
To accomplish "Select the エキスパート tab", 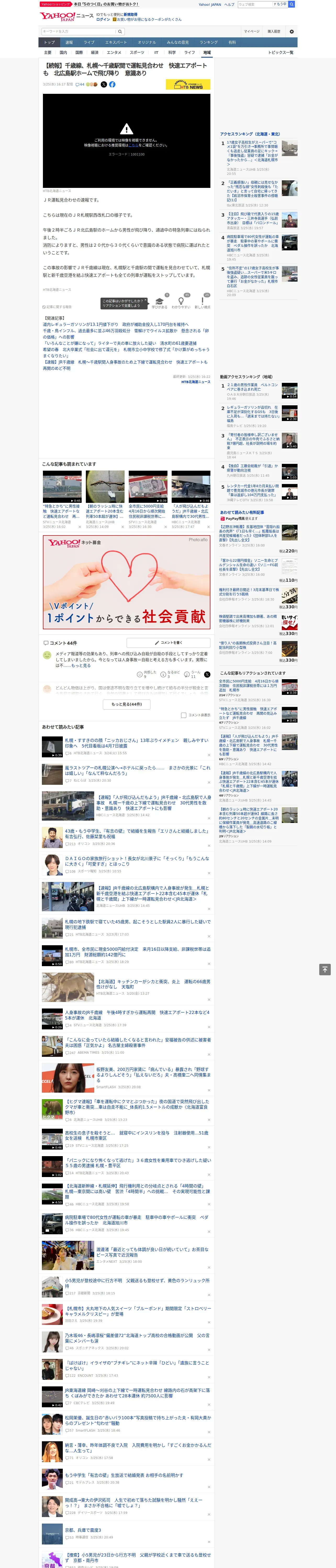I will point(116,43).
